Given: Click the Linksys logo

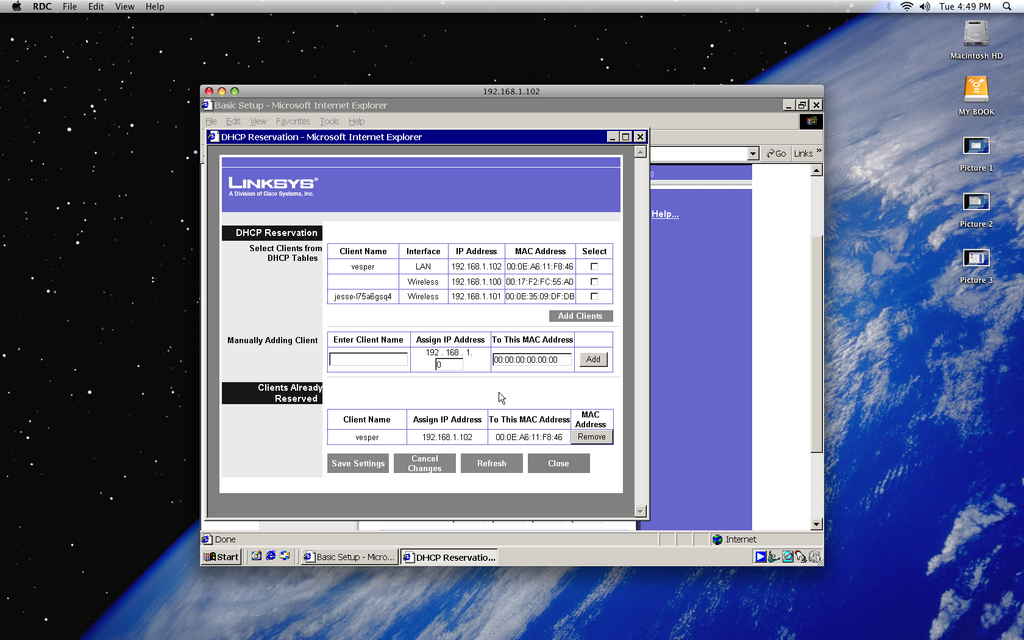Looking at the screenshot, I should click(x=273, y=186).
